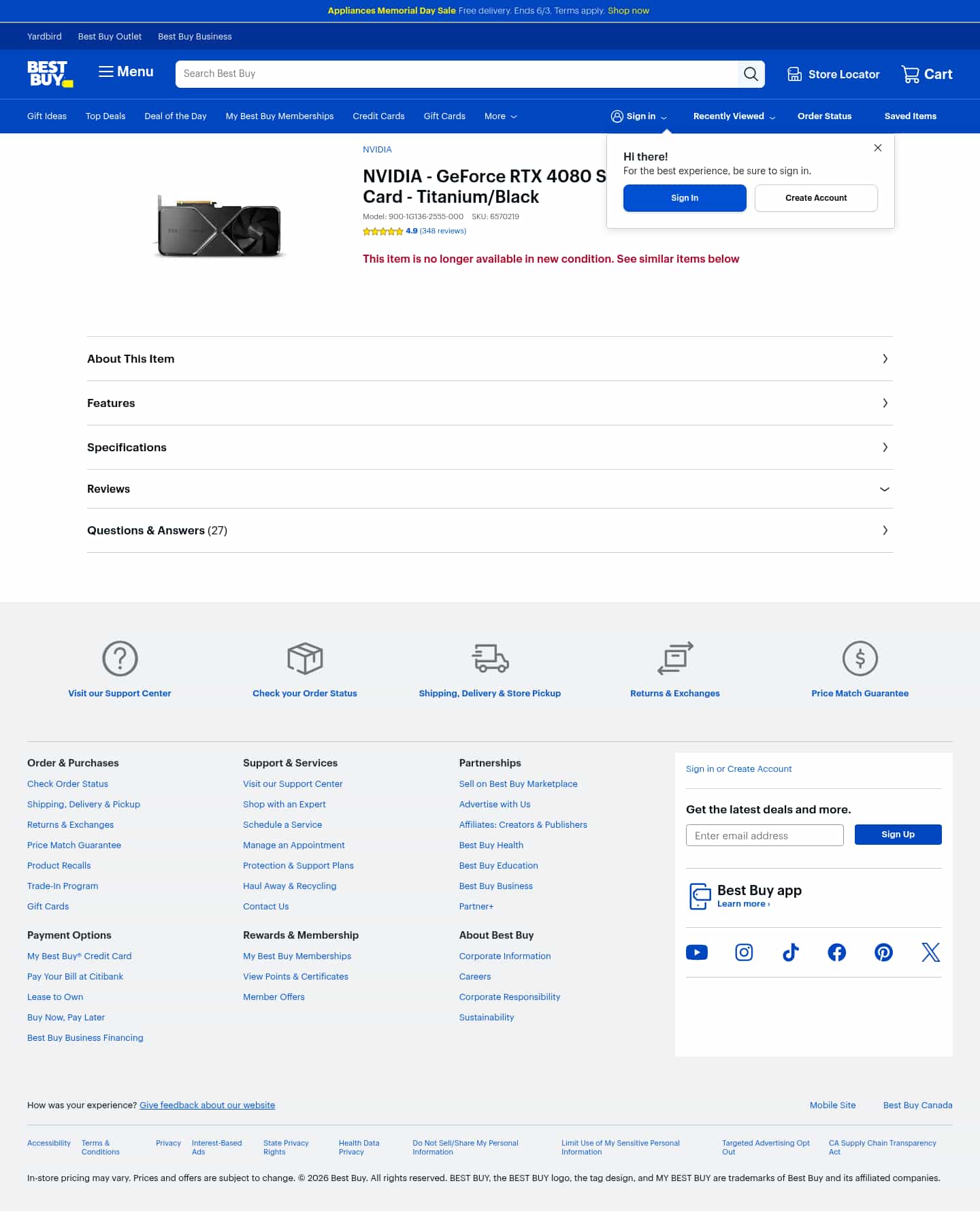Click the Best Buy logo

point(50,74)
